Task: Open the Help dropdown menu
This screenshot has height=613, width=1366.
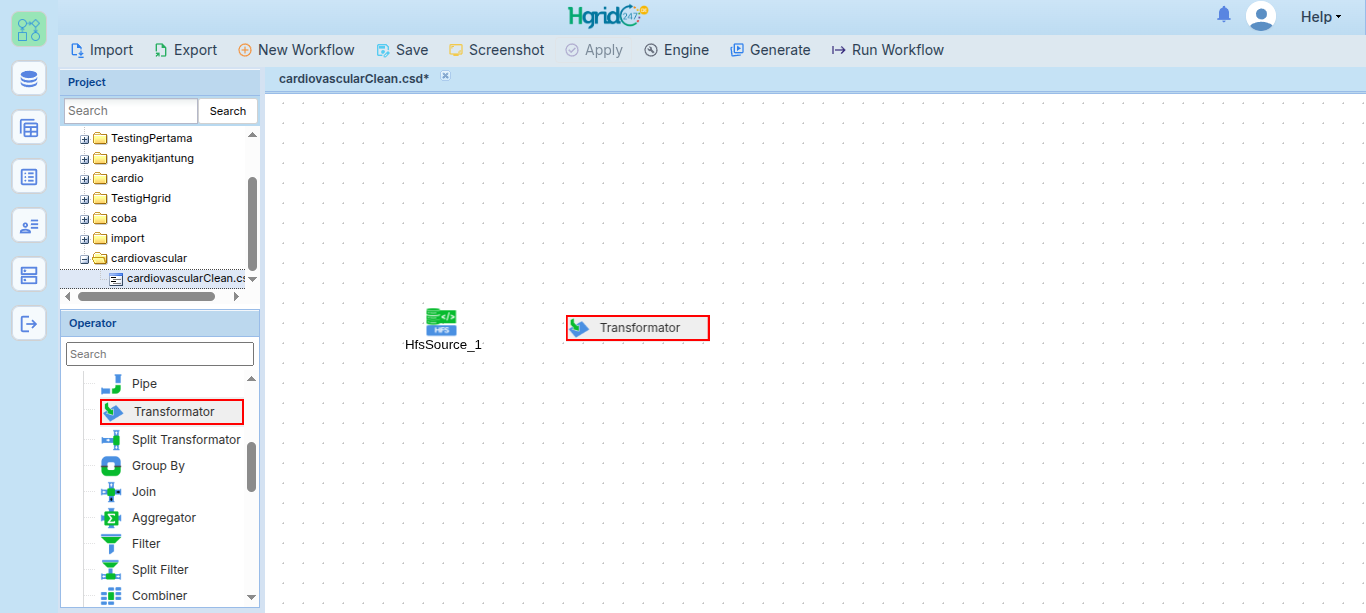Action: click(x=1320, y=17)
